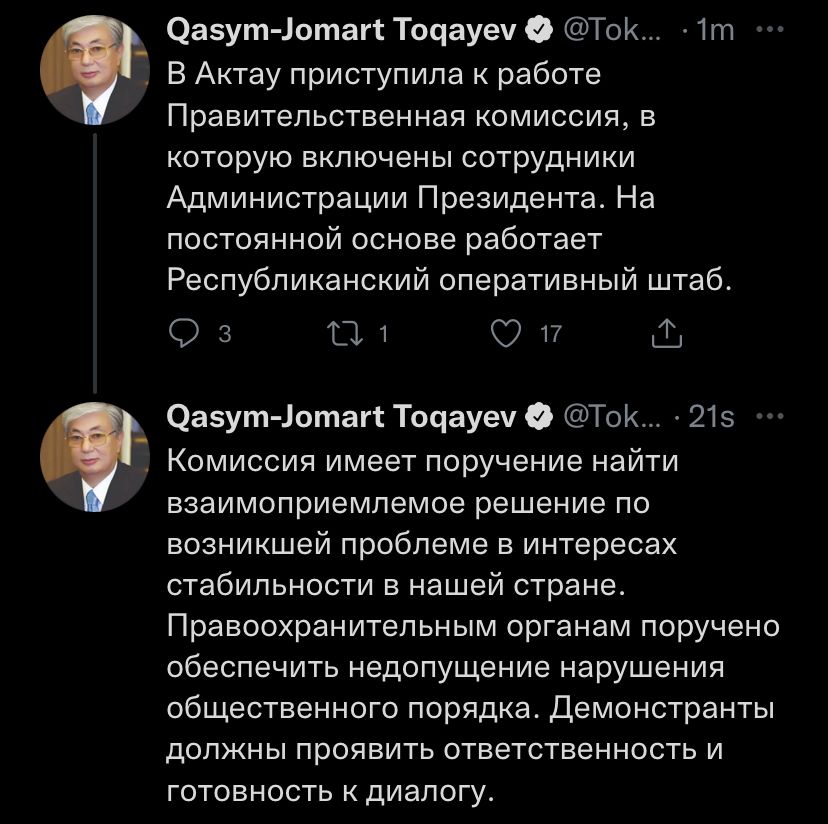Click the avatar photo on second tweet
The image size is (828, 824).
coord(94,458)
